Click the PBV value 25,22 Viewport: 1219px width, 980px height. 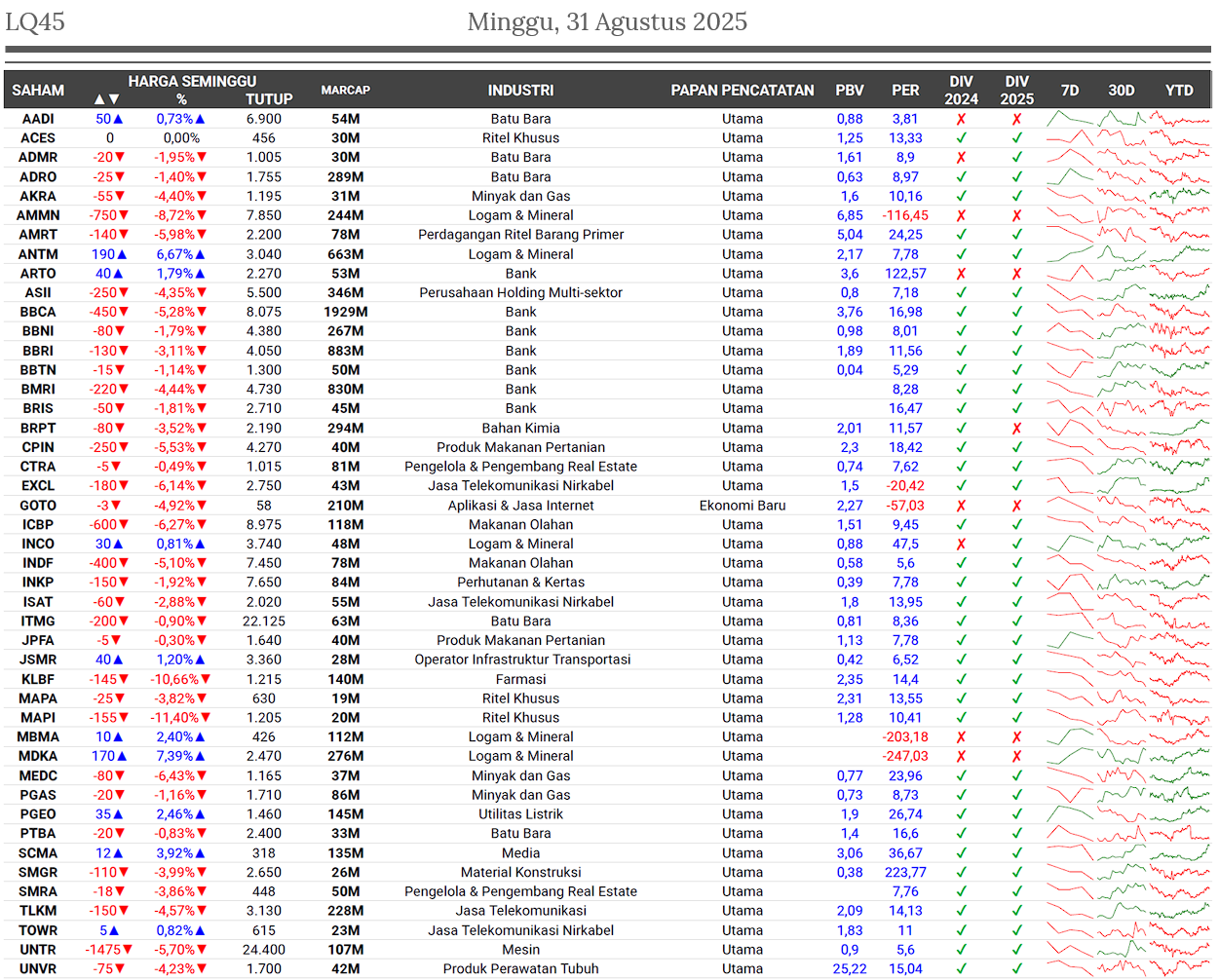pyautogui.click(x=850, y=968)
